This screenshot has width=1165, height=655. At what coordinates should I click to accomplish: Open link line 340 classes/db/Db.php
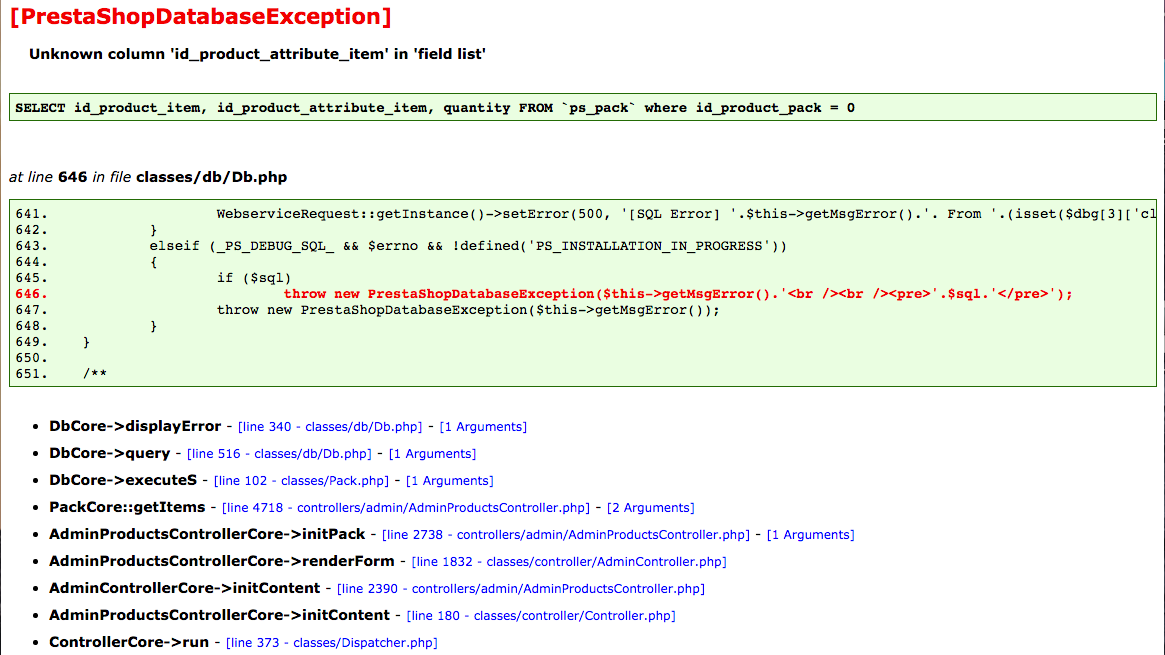(x=330, y=427)
